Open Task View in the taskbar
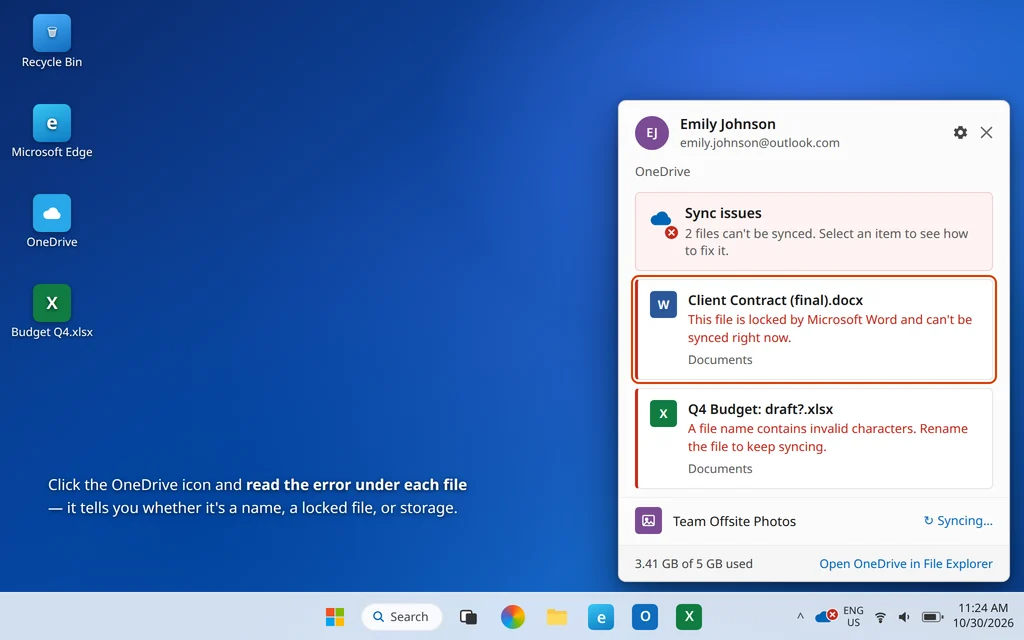Screen dimensions: 1024x640 (x=468, y=616)
